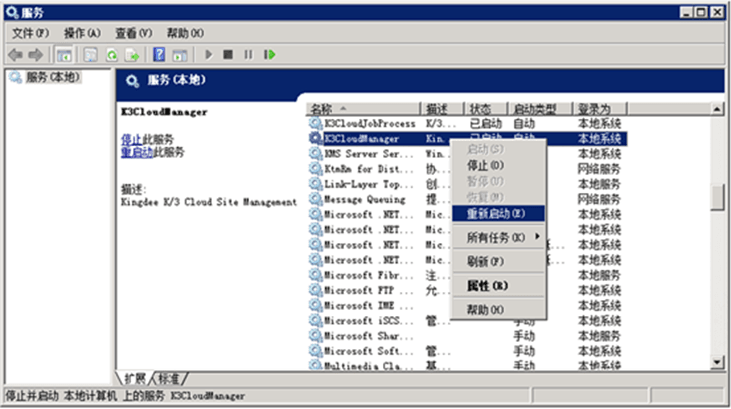Open the Properties toolbar icon

pyautogui.click(x=90, y=55)
